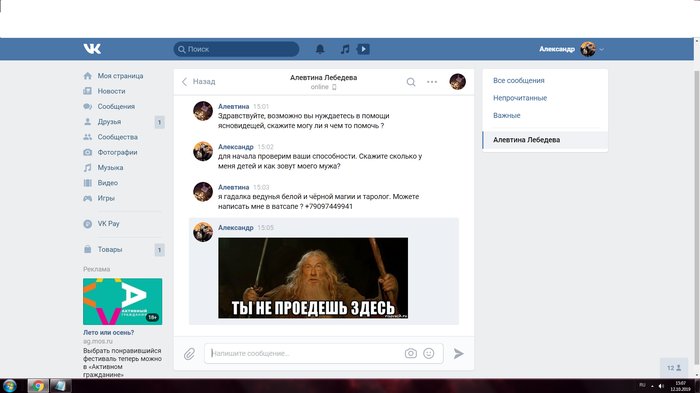Open Windows Start button
This screenshot has width=700, height=393.
pyautogui.click(x=9, y=386)
